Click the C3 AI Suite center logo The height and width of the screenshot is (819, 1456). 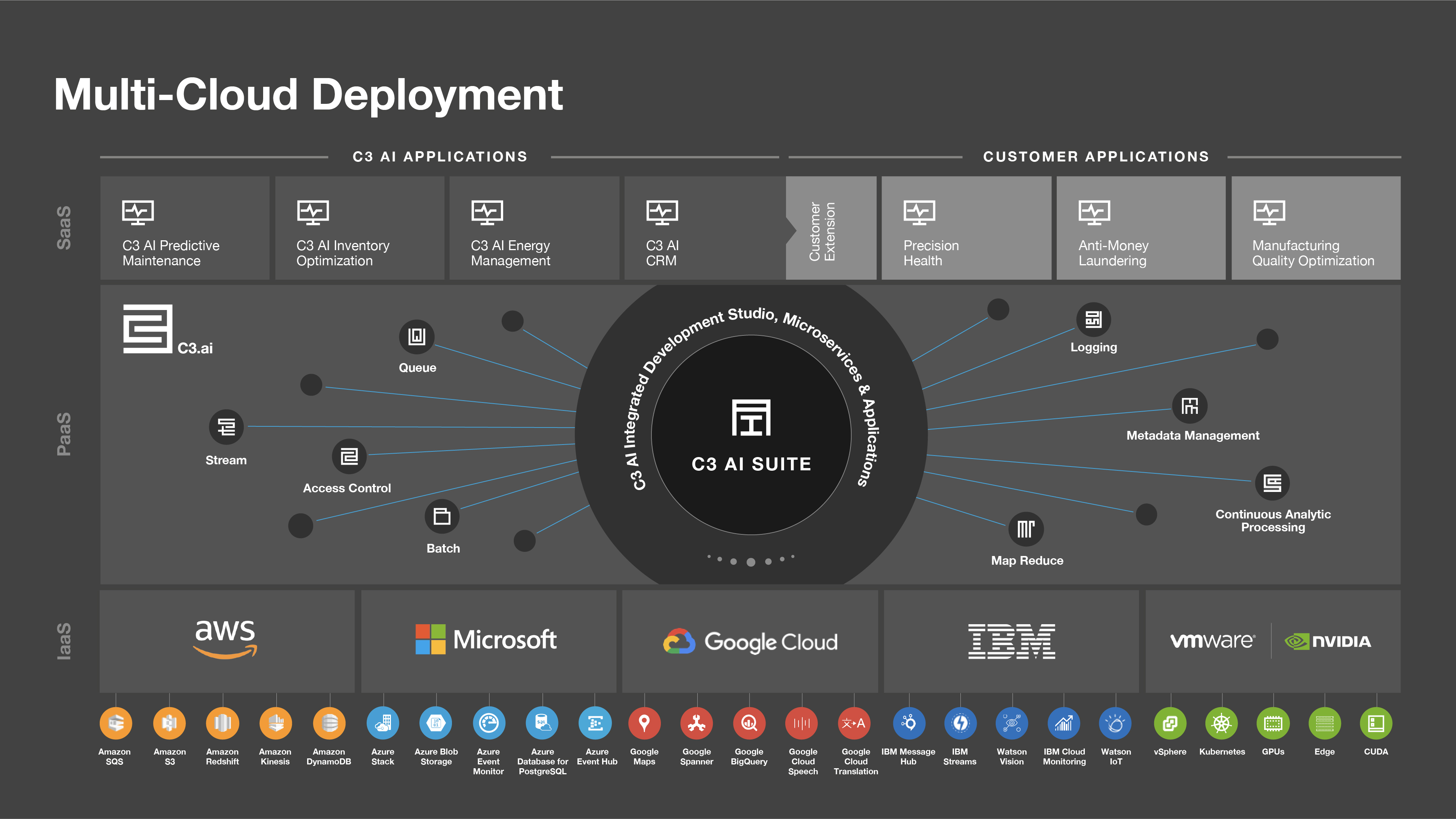click(x=751, y=418)
